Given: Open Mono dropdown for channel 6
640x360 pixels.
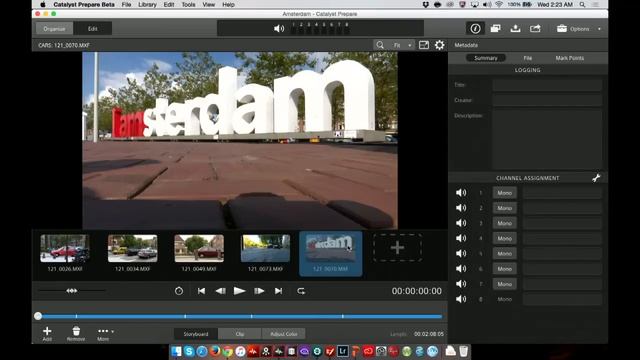Looking at the screenshot, I should point(504,269).
